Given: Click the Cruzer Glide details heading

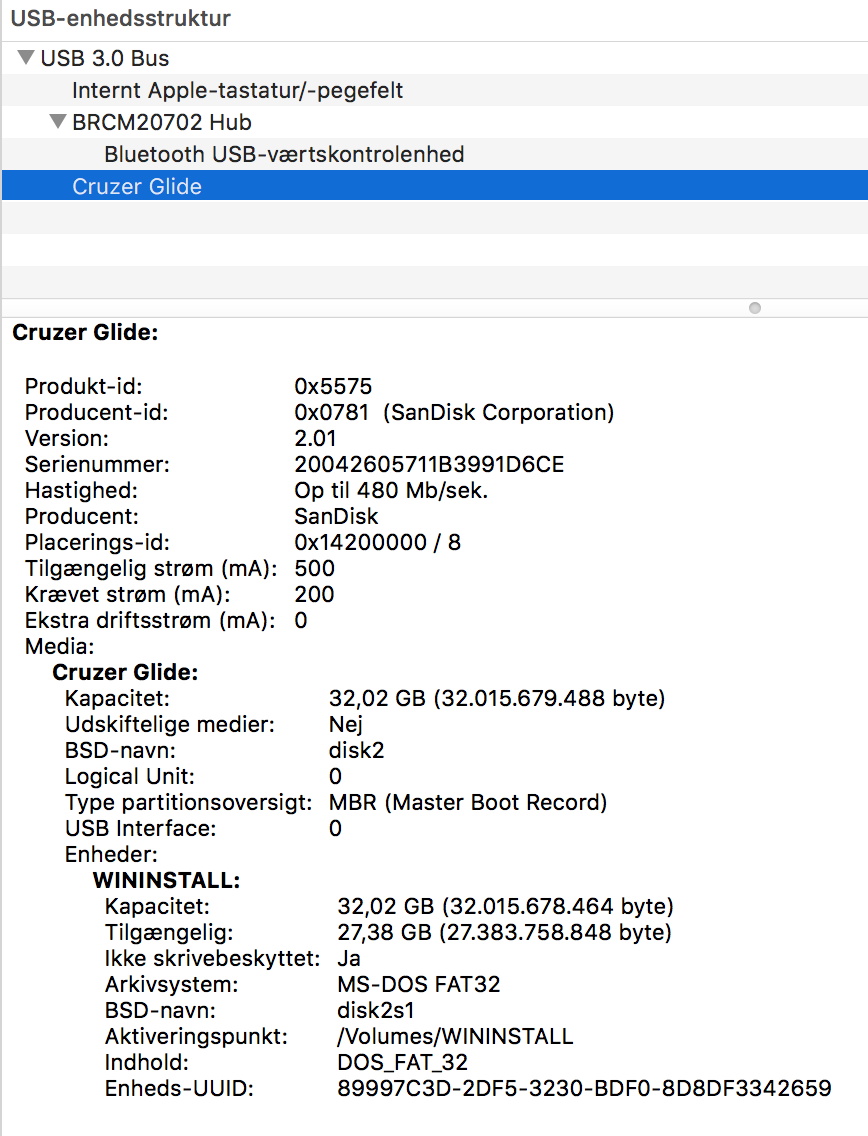Looking at the screenshot, I should click(85, 333).
